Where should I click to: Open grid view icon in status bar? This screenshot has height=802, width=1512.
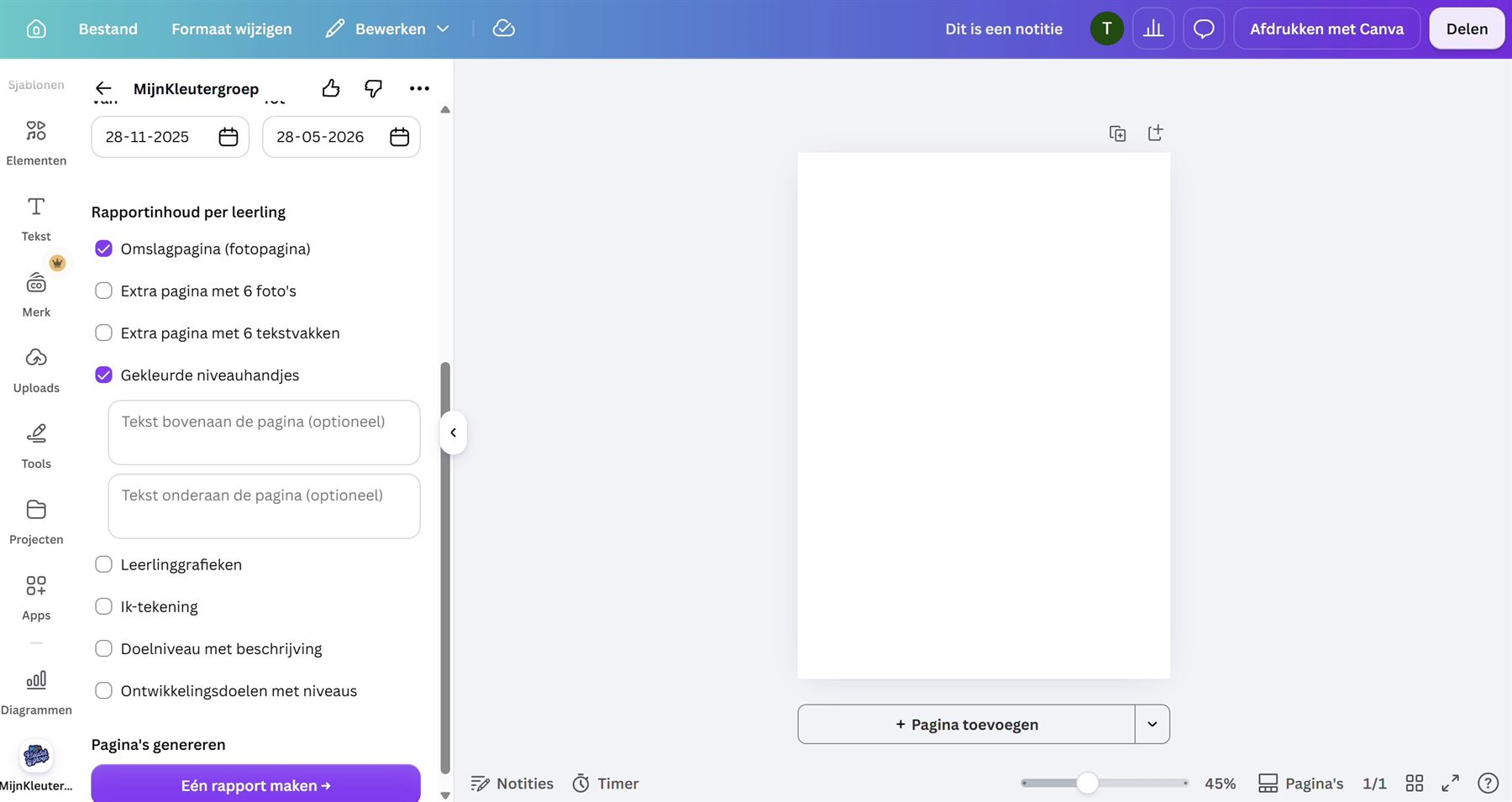(x=1415, y=783)
